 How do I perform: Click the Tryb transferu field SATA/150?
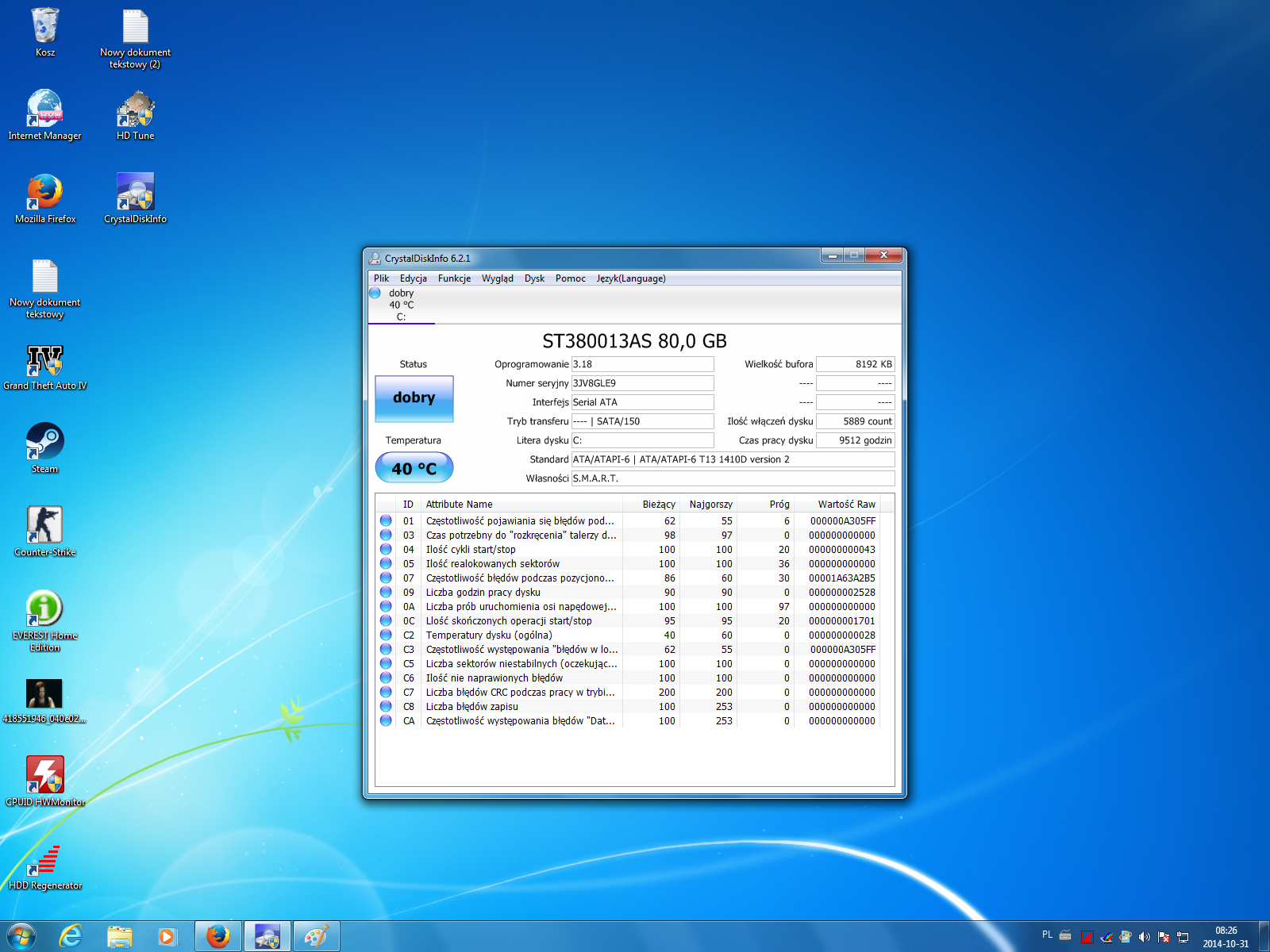coord(642,421)
